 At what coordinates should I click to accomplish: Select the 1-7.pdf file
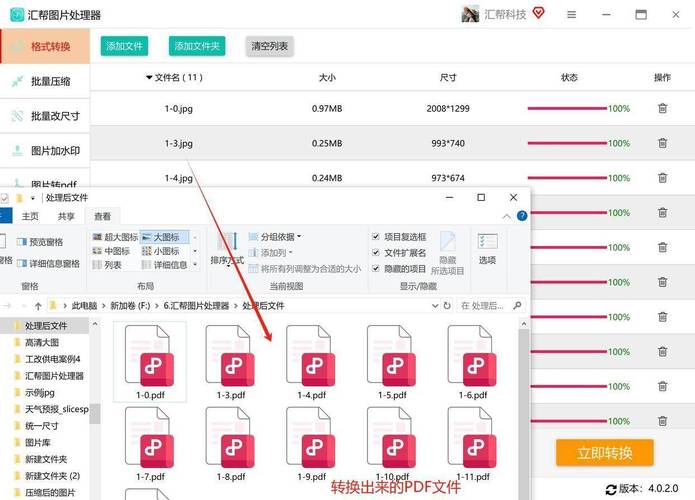coord(150,444)
